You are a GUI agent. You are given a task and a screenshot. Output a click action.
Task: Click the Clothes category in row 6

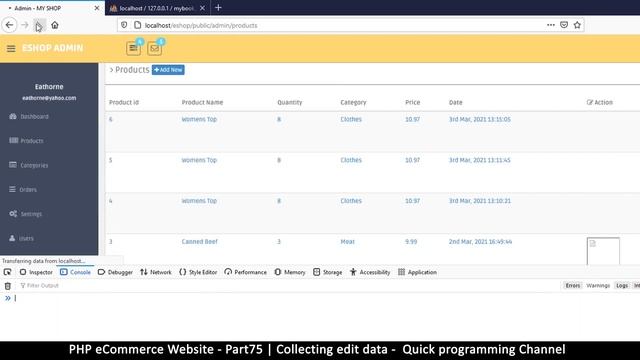[x=351, y=119]
